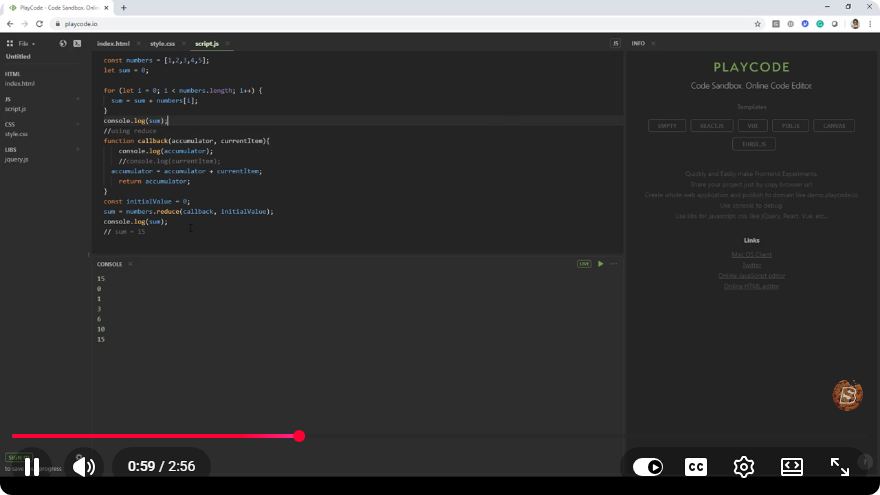
Task: Click the plus icon next to CSS section
Action: click(x=78, y=124)
